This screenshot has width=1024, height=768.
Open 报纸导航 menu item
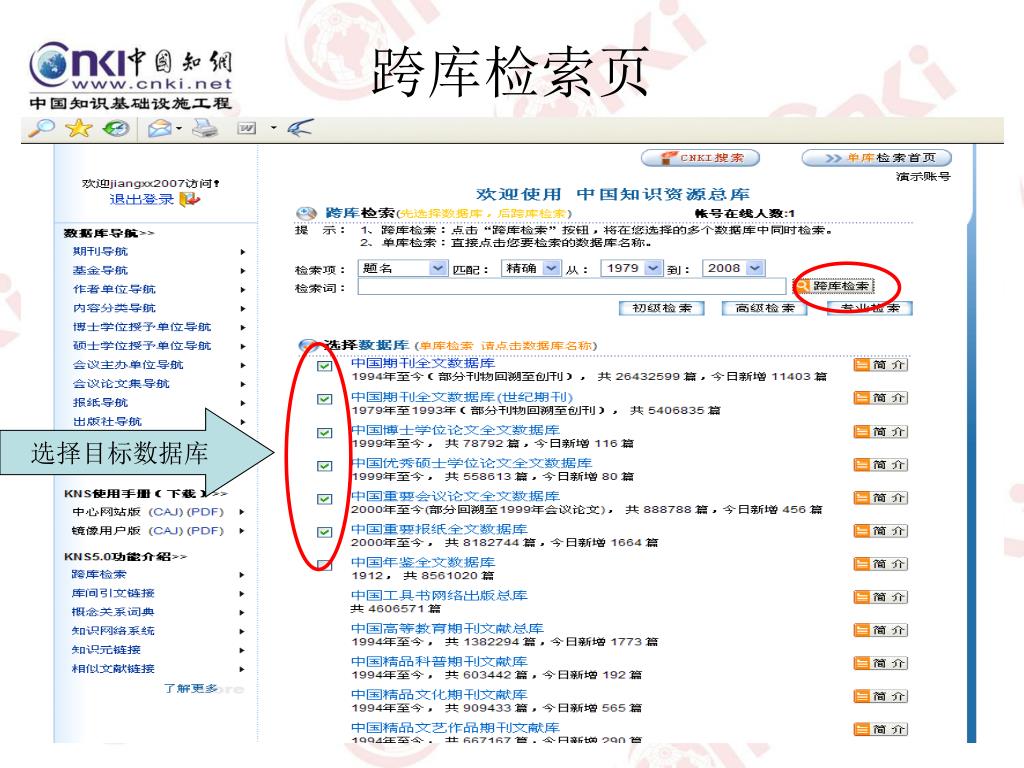(x=100, y=403)
